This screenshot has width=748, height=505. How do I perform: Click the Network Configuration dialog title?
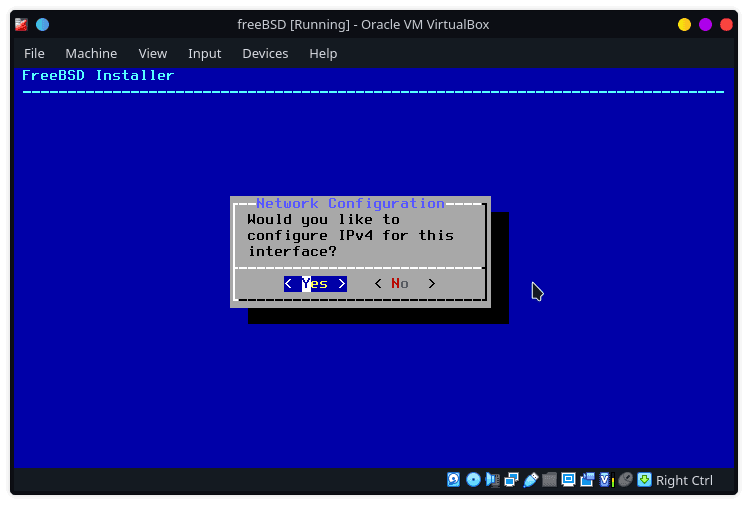pos(350,204)
